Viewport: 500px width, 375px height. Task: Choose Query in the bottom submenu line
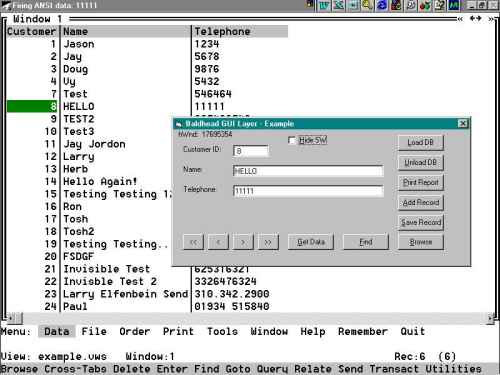pyautogui.click(x=272, y=369)
